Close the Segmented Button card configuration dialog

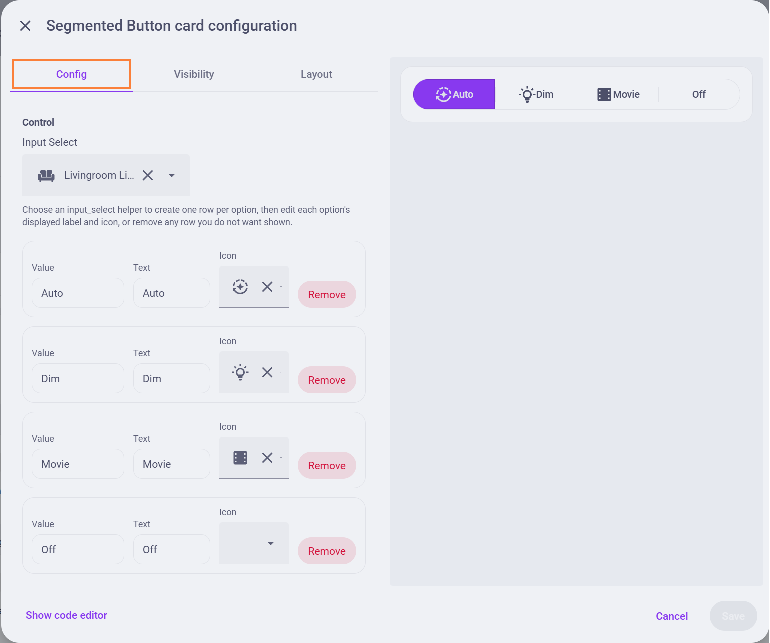[x=25, y=26]
